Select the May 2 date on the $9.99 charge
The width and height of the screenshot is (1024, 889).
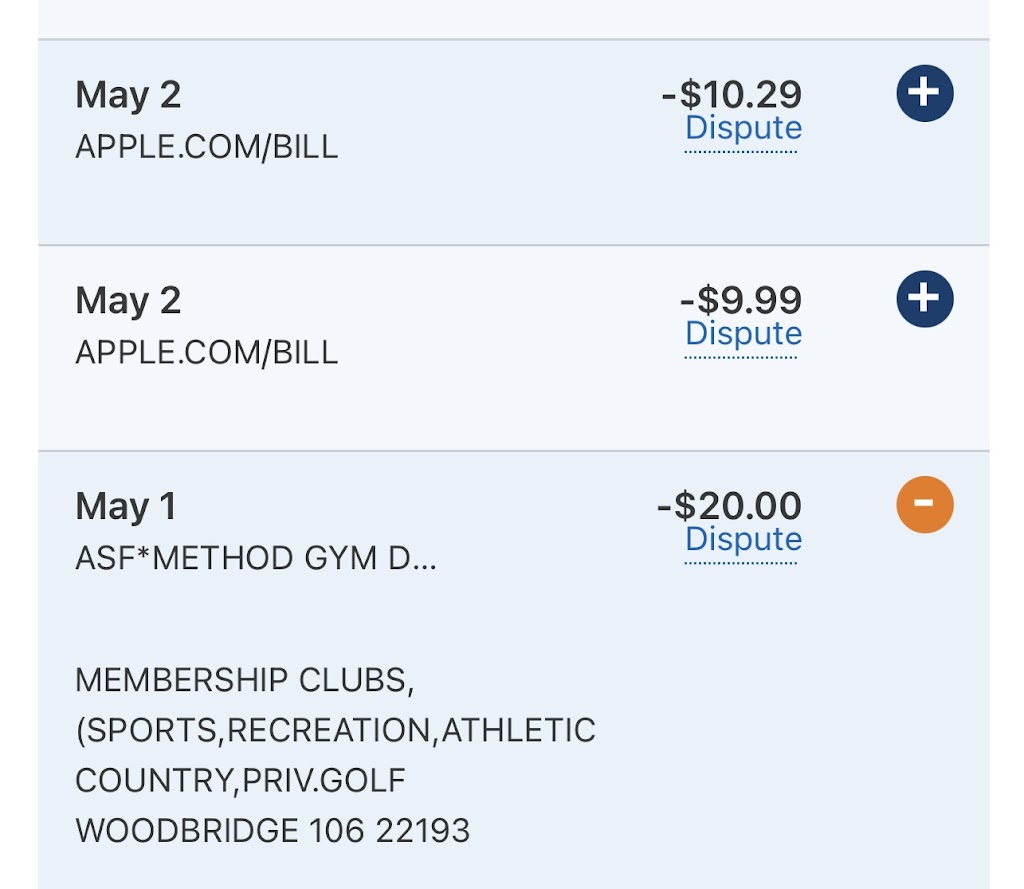tap(128, 301)
